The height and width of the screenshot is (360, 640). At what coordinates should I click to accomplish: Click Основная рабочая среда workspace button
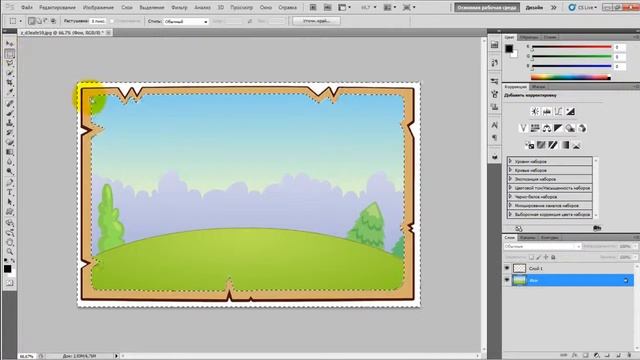[487, 7]
